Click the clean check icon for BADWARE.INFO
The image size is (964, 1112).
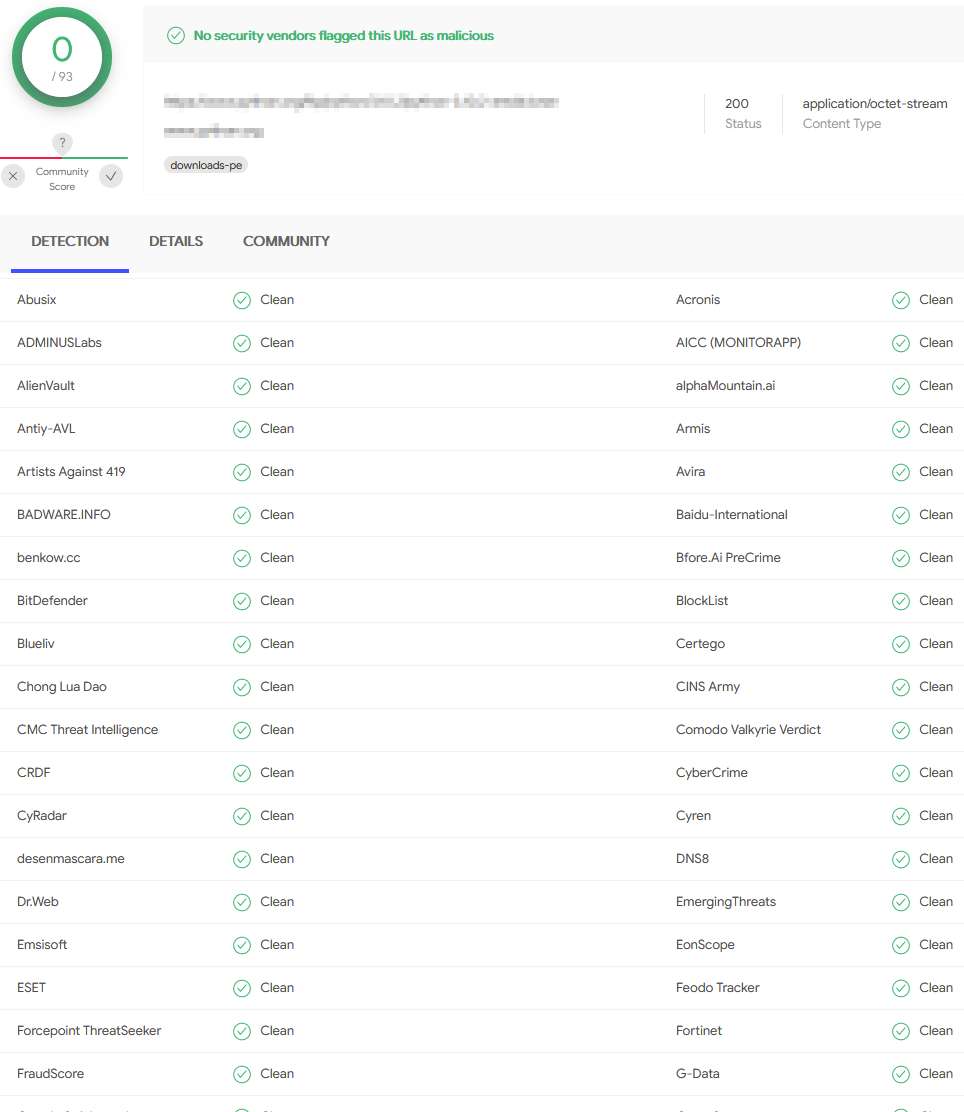242,515
